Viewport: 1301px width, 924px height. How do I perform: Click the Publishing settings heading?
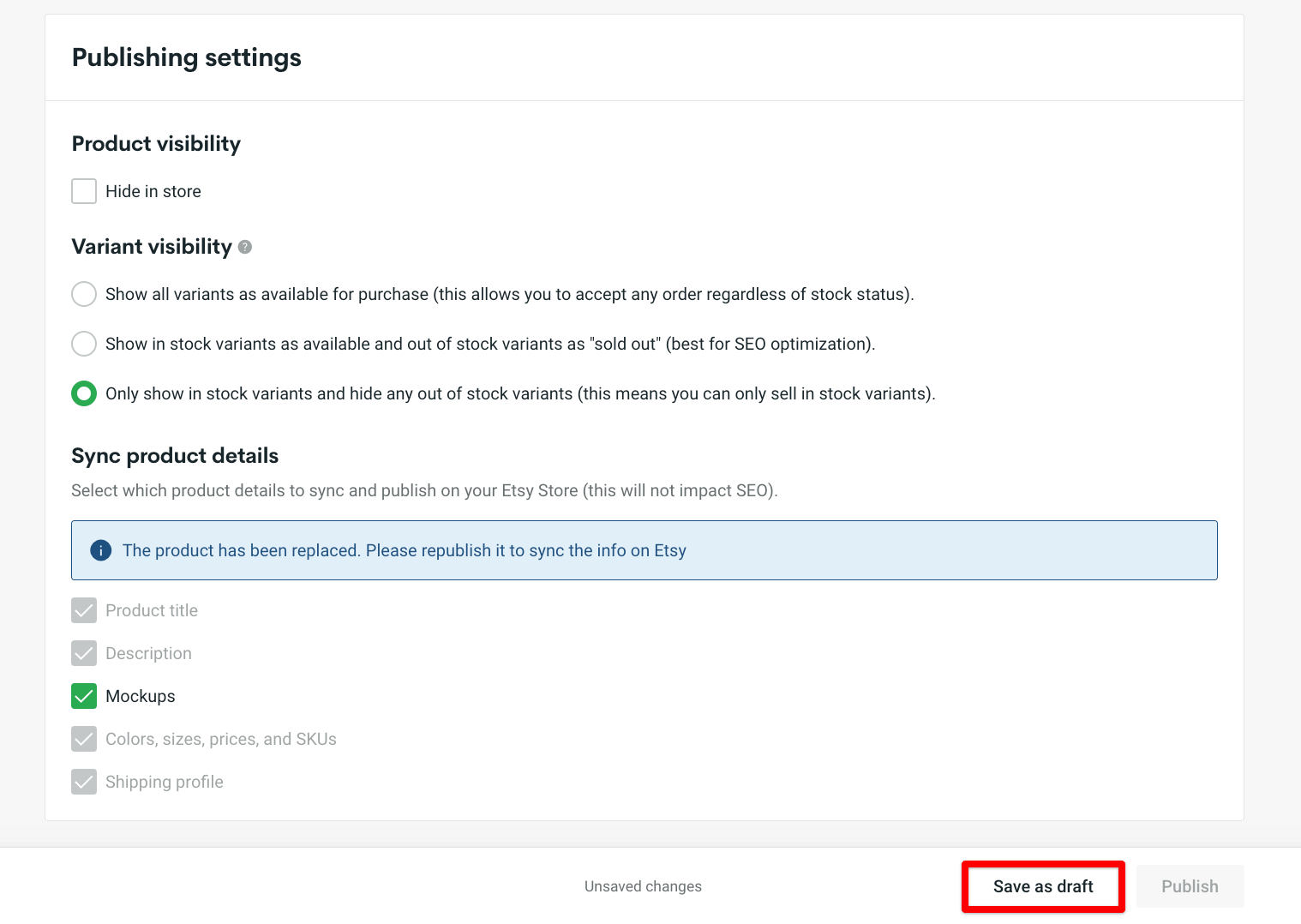(186, 57)
